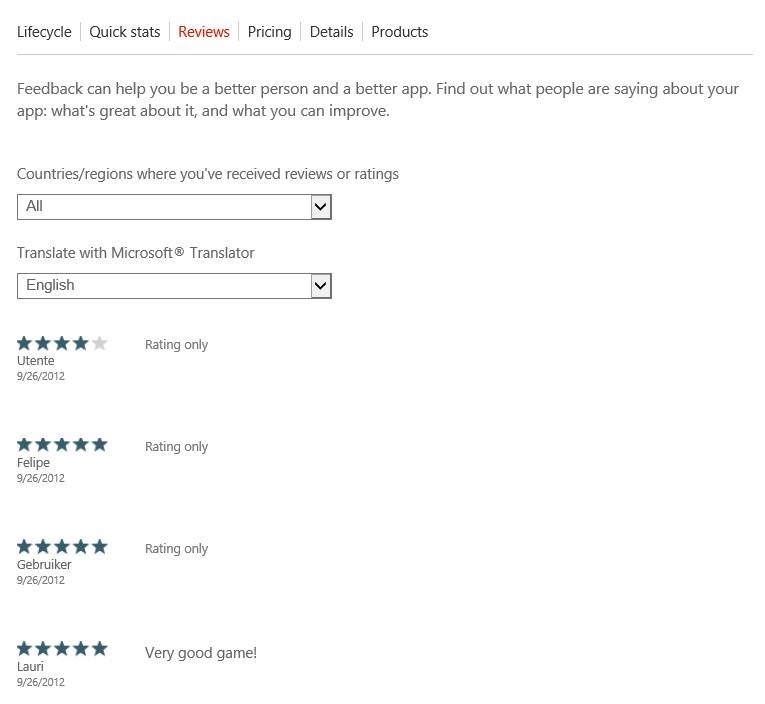The width and height of the screenshot is (765, 704).
Task: Switch to the Quick stats tab
Action: pos(125,32)
